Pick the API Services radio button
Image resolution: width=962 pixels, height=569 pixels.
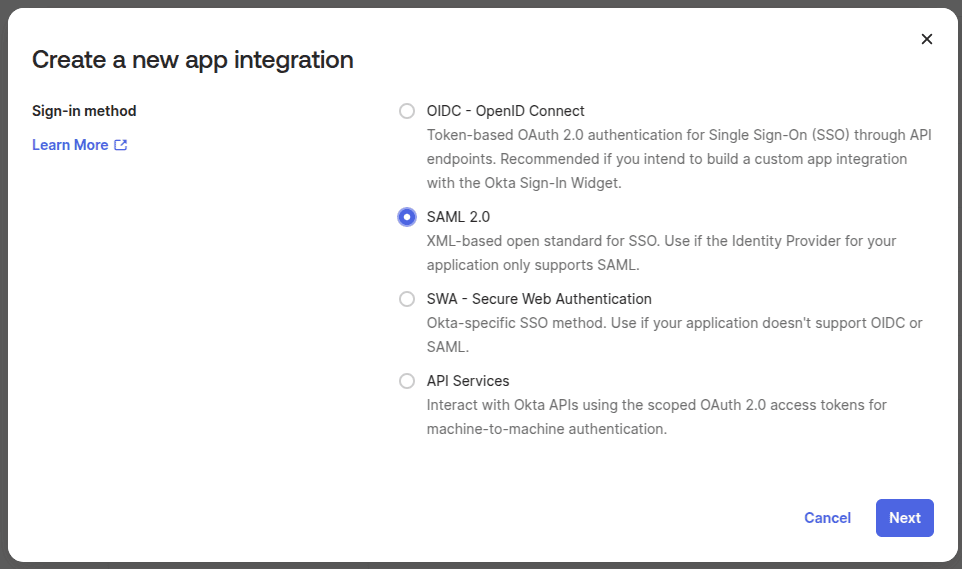407,381
